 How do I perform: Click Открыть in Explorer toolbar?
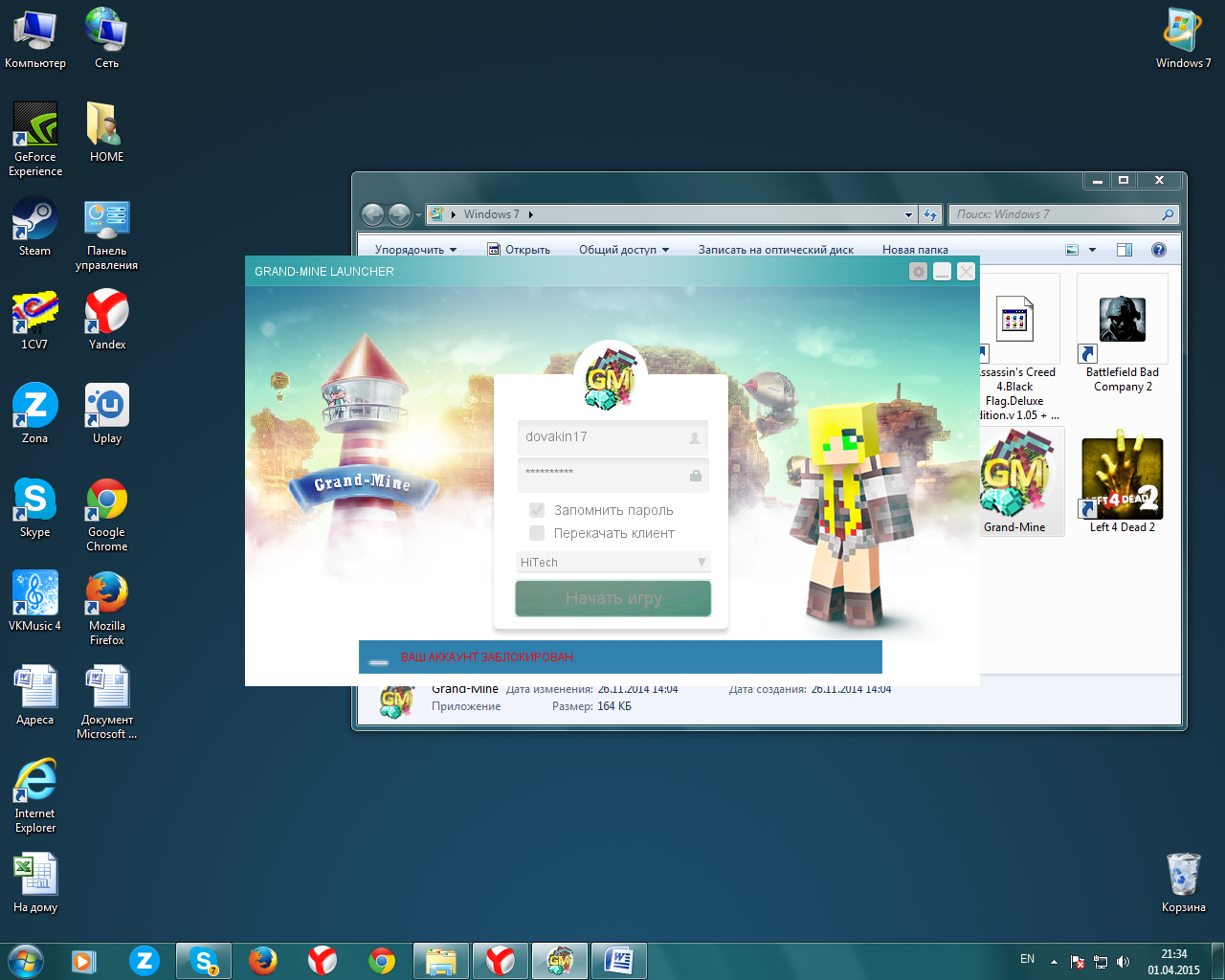point(519,250)
